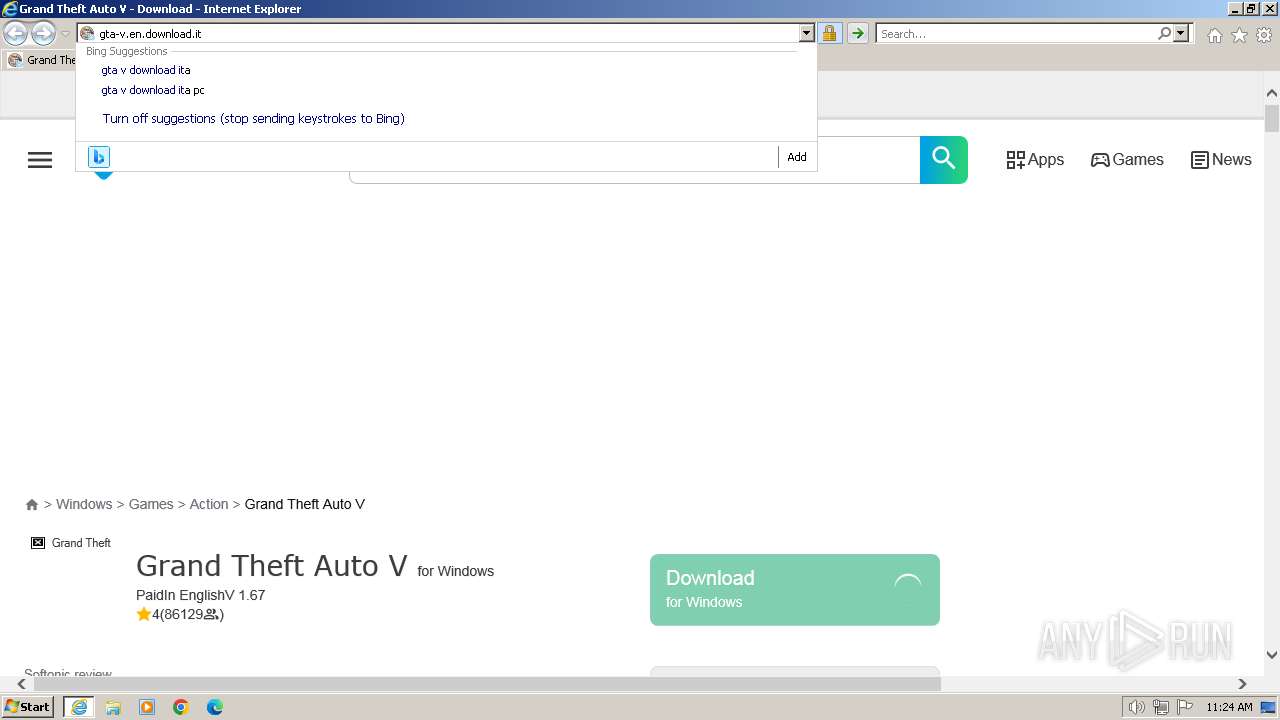Focus the browser Search box
This screenshot has width=1280, height=720.
pyautogui.click(x=1016, y=34)
